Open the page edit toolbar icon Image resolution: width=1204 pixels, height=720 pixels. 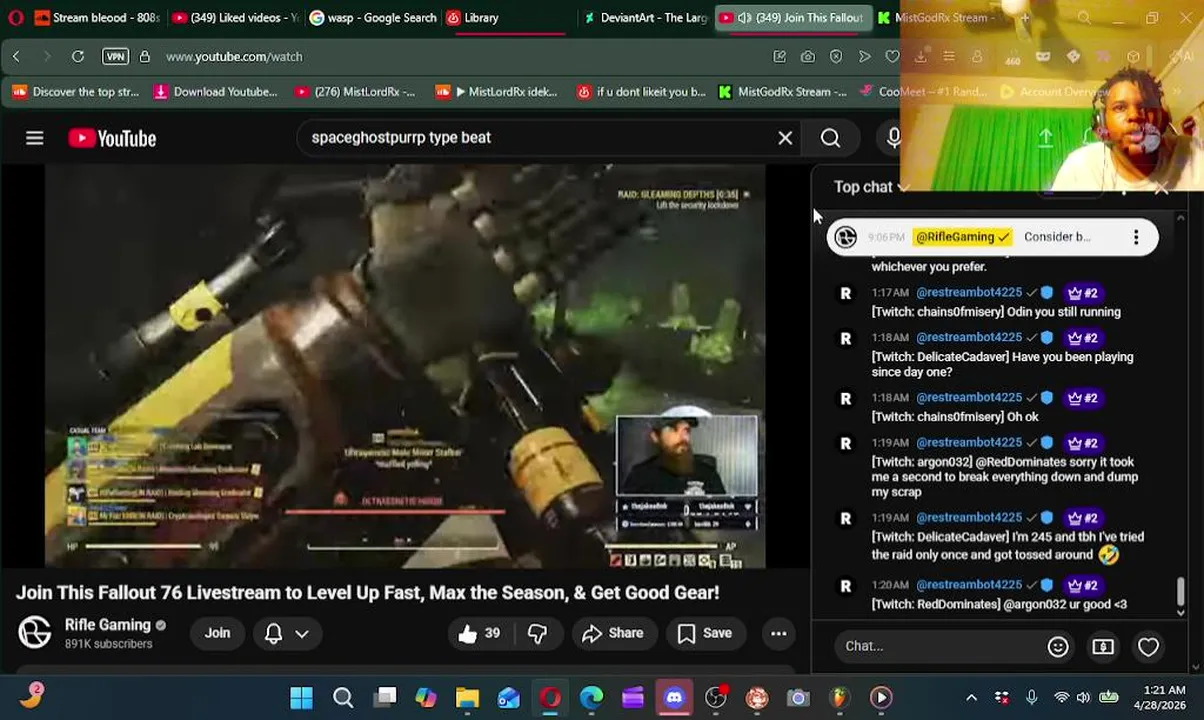tap(779, 57)
